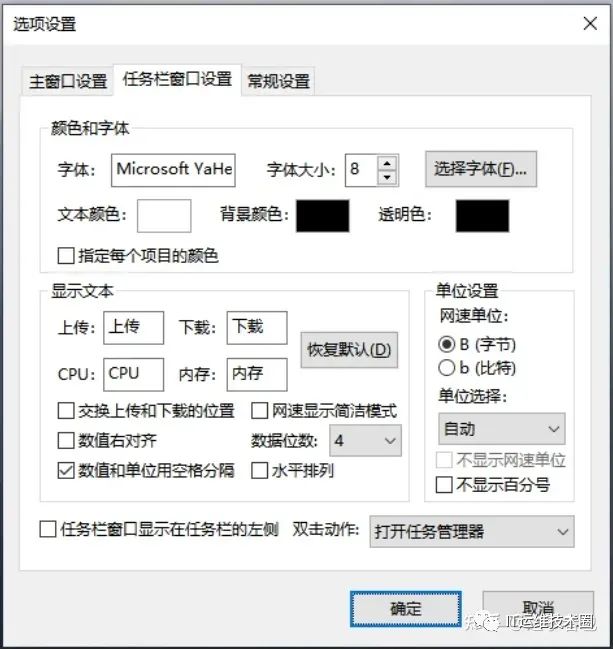Image resolution: width=613 pixels, height=649 pixels.
Task: Select the B (字节) radio button
Action: [446, 344]
